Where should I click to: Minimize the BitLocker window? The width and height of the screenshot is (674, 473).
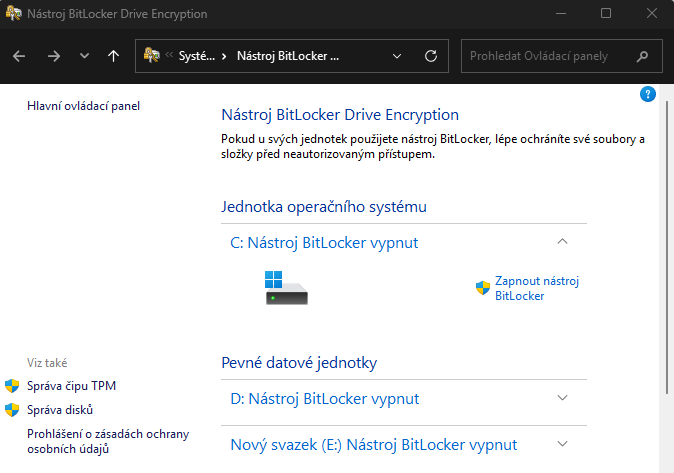click(x=561, y=13)
